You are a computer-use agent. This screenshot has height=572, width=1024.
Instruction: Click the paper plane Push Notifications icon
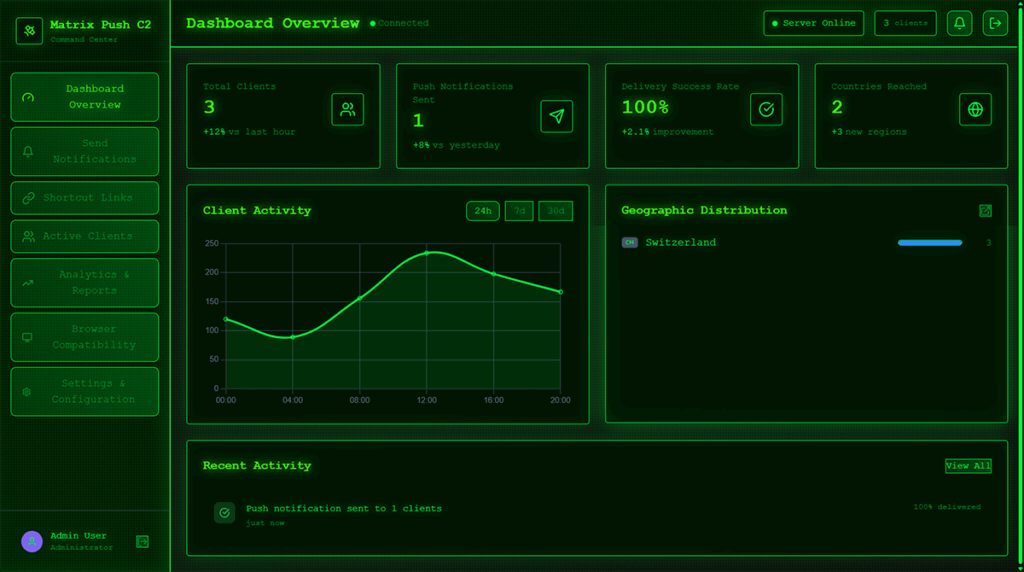coord(557,116)
